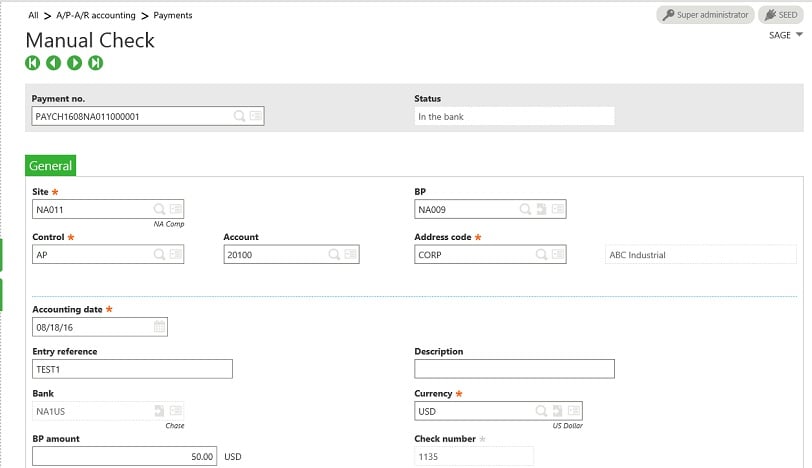The height and width of the screenshot is (468, 812).
Task: Go to the first record navigation icon
Action: (33, 63)
